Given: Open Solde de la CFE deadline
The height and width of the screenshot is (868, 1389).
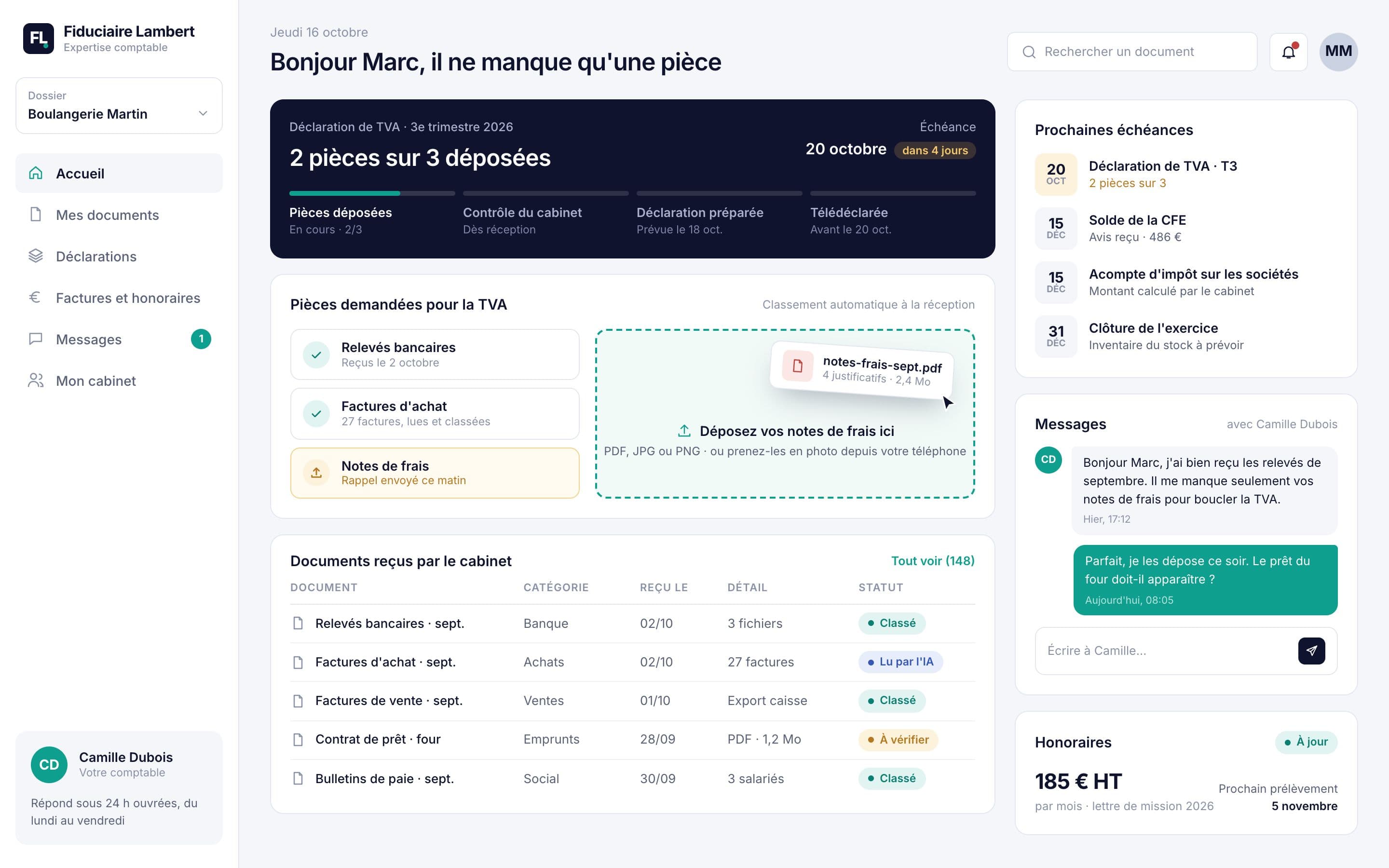Looking at the screenshot, I should coord(1186,229).
